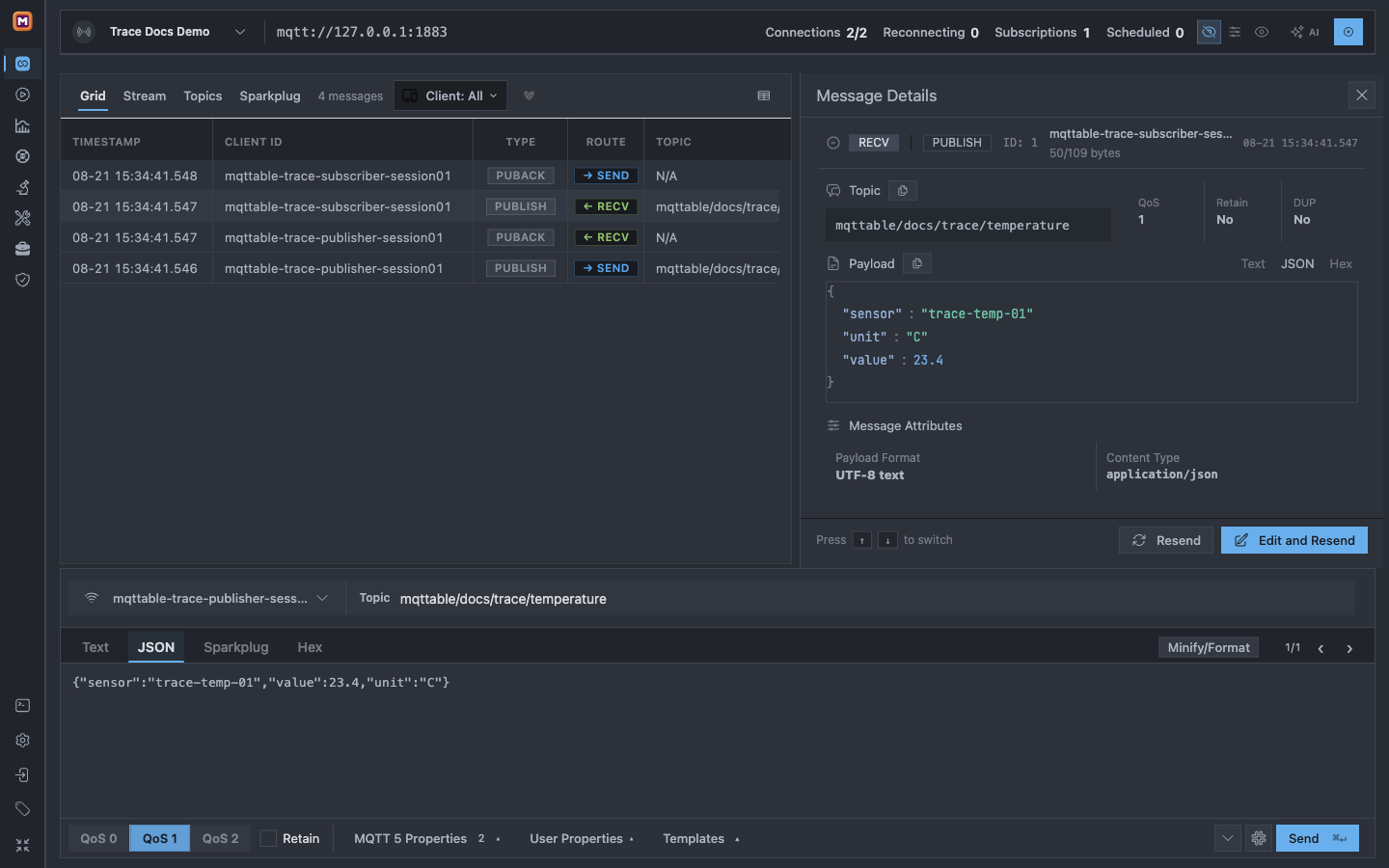The image size is (1389, 868).
Task: Go to next payload page arrow
Action: [1349, 648]
